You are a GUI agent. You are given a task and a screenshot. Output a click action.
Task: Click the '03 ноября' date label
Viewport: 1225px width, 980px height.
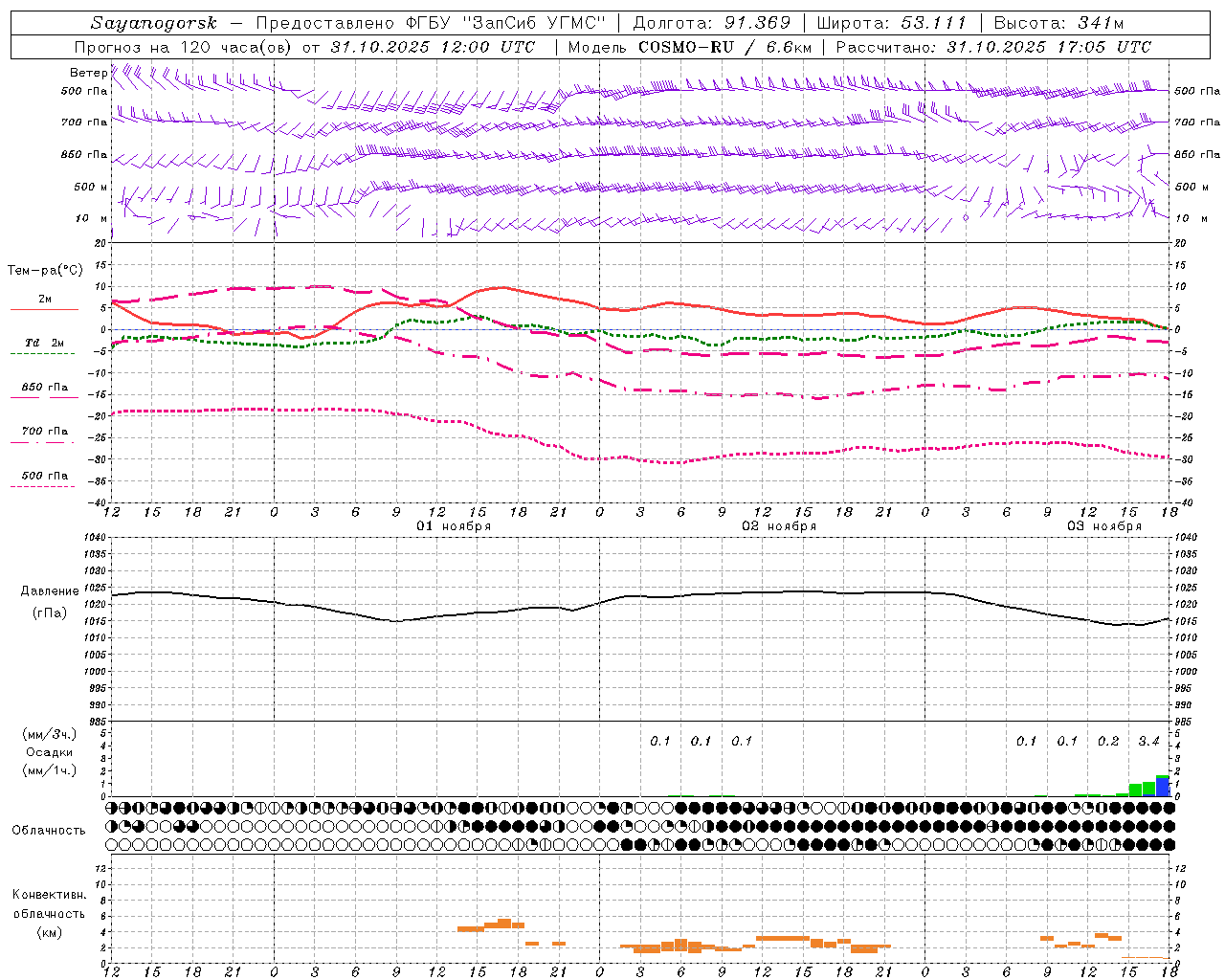click(1104, 526)
